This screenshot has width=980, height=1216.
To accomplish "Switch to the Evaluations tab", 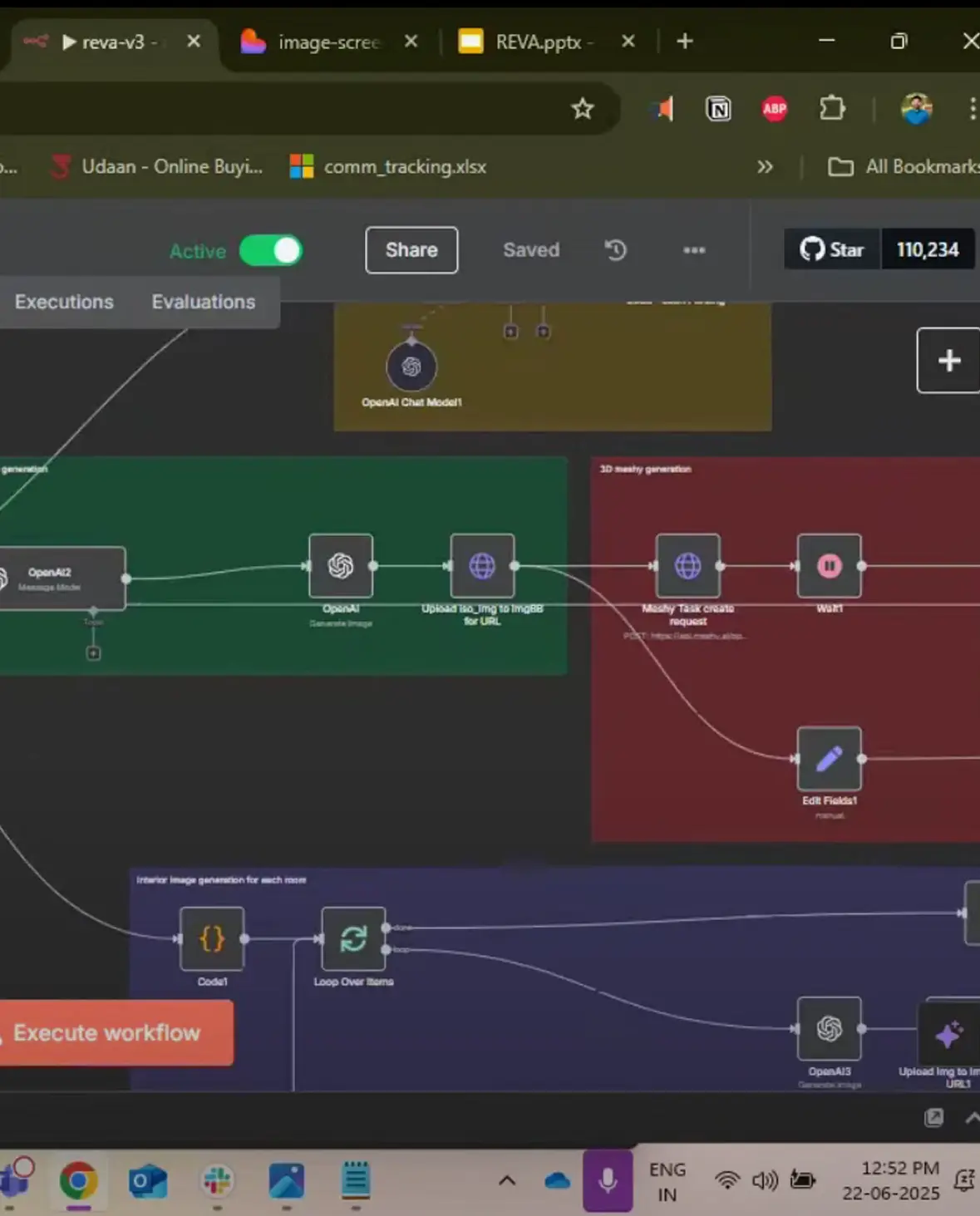I will click(x=203, y=303).
